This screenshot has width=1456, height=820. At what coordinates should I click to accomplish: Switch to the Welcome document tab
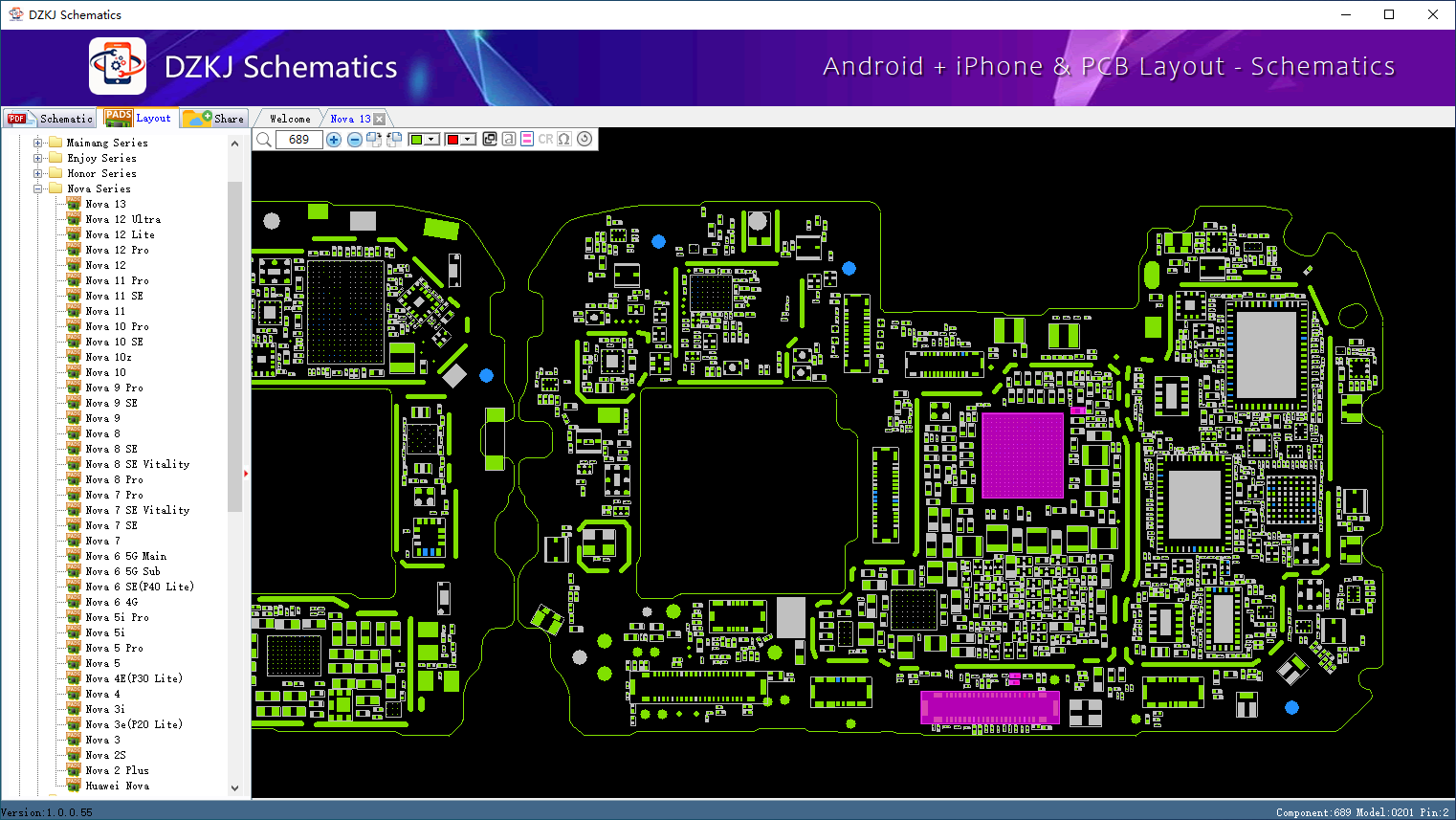point(290,119)
